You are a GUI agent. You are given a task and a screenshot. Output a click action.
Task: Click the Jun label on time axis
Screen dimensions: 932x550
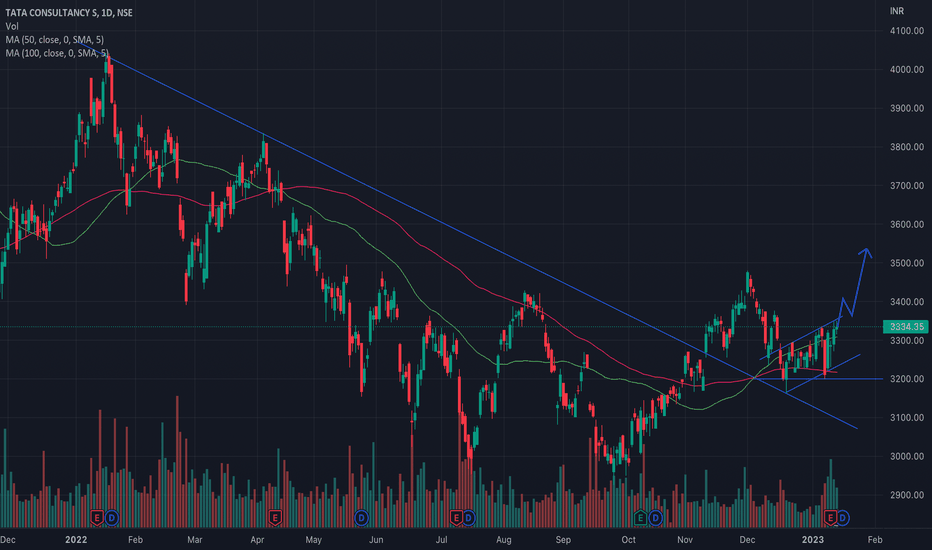[376, 540]
